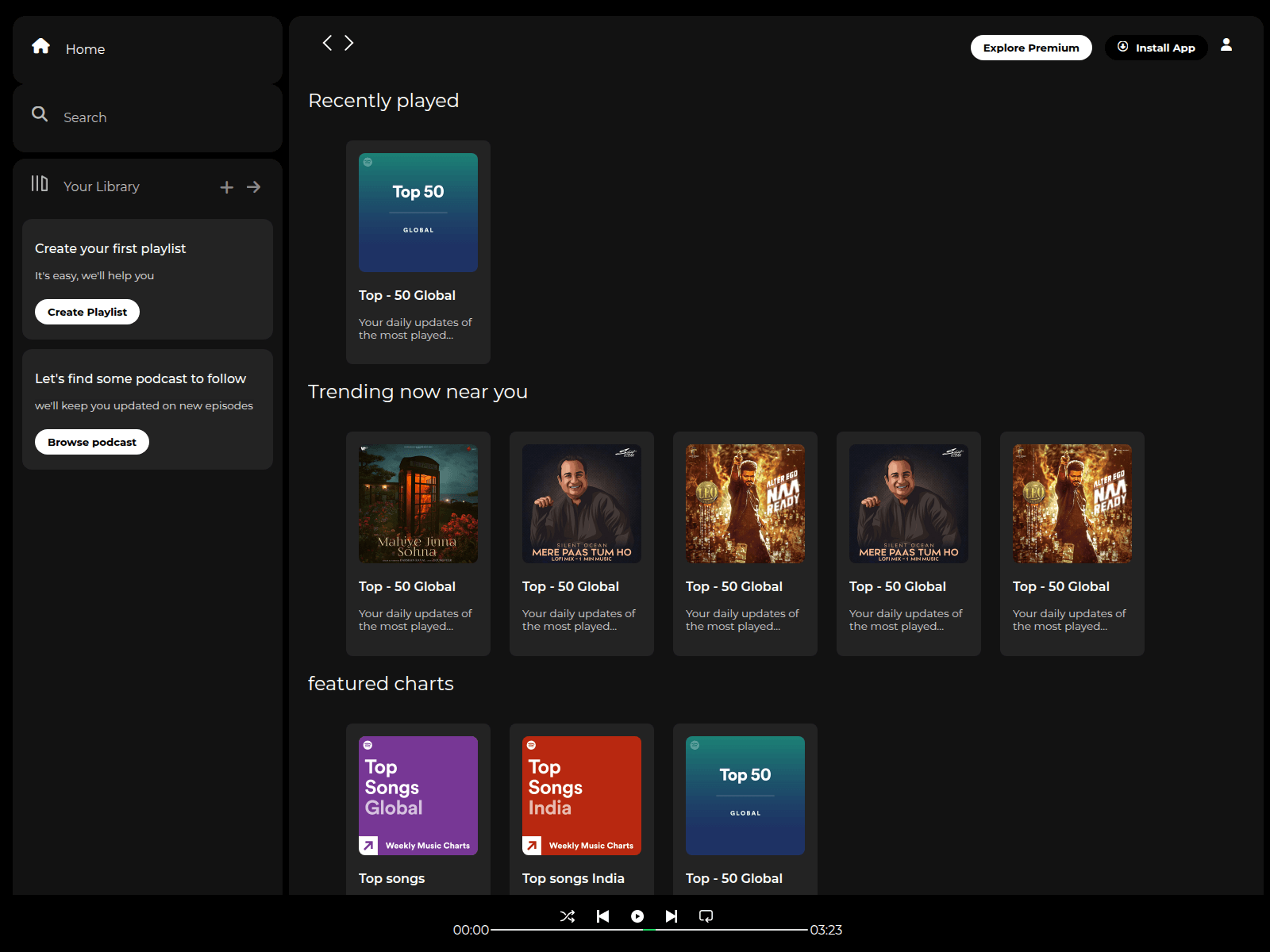Click the download icon inside Install App
The image size is (1270, 952).
pyautogui.click(x=1122, y=47)
